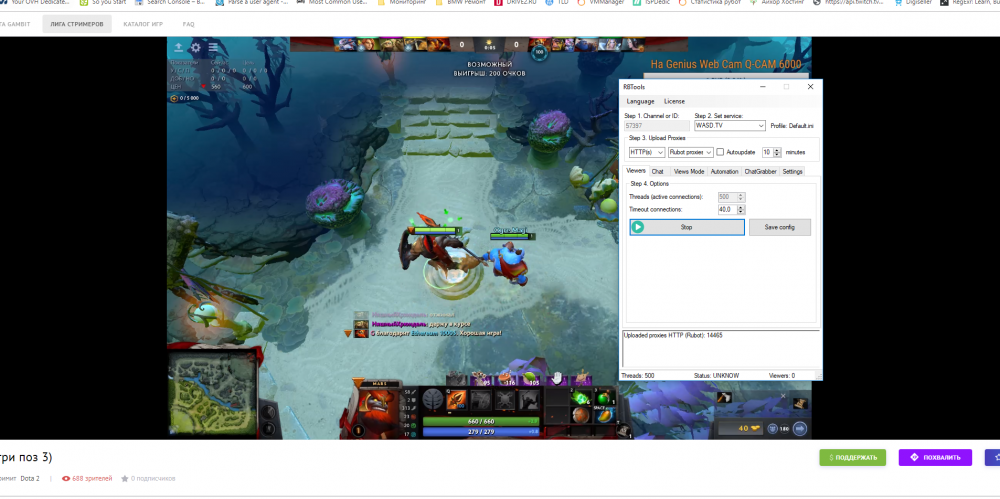Select the first orange spear ability icon
The image size is (1000, 499).
pyautogui.click(x=454, y=400)
